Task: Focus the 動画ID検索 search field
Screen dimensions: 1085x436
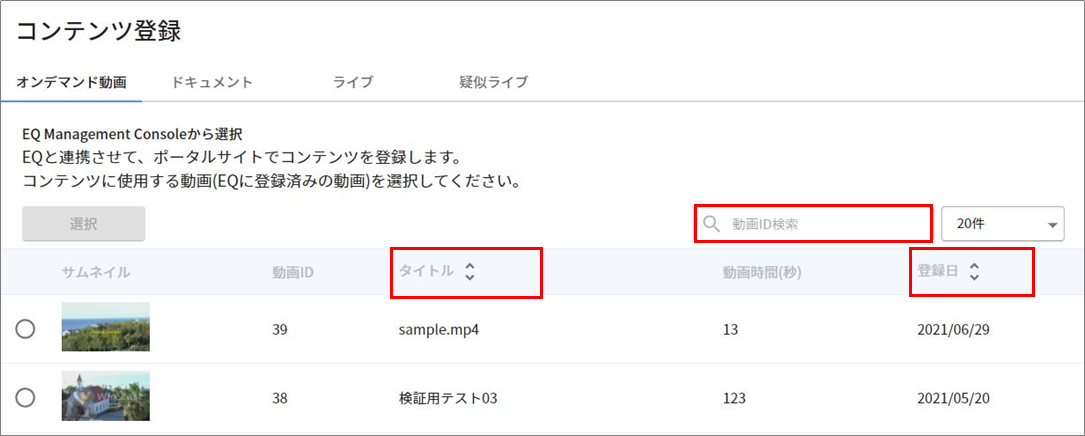Action: pyautogui.click(x=812, y=224)
